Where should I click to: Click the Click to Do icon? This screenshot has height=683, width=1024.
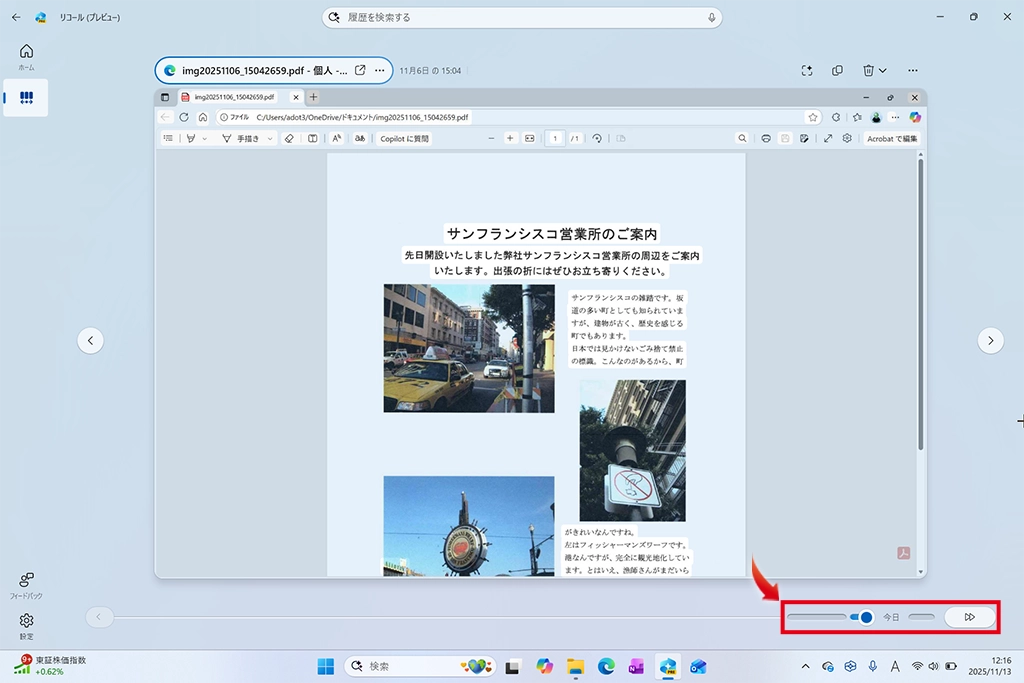(x=807, y=70)
